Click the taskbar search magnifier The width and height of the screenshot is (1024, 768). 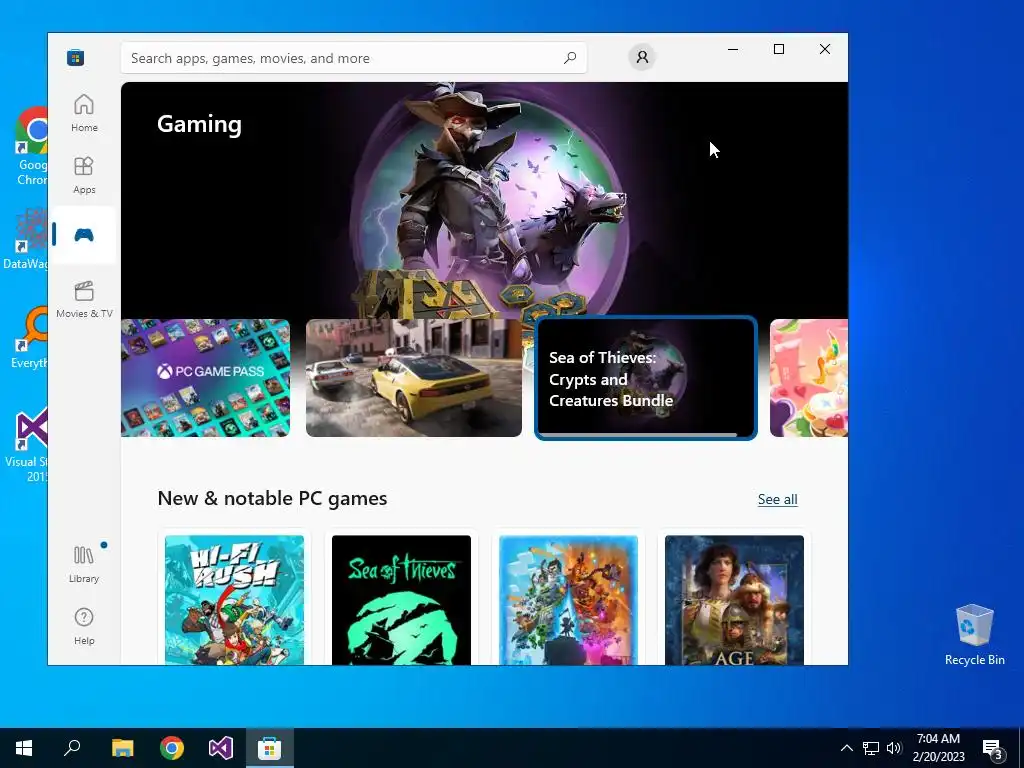click(72, 748)
